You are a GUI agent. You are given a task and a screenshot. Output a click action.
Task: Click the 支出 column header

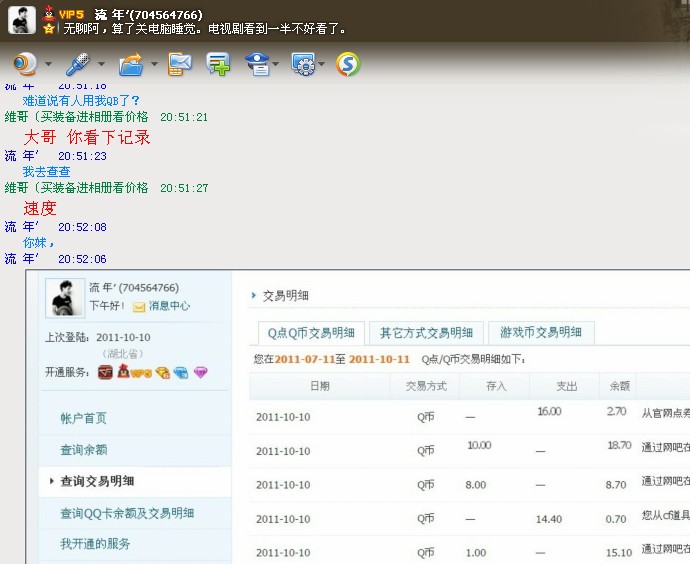[x=566, y=386]
